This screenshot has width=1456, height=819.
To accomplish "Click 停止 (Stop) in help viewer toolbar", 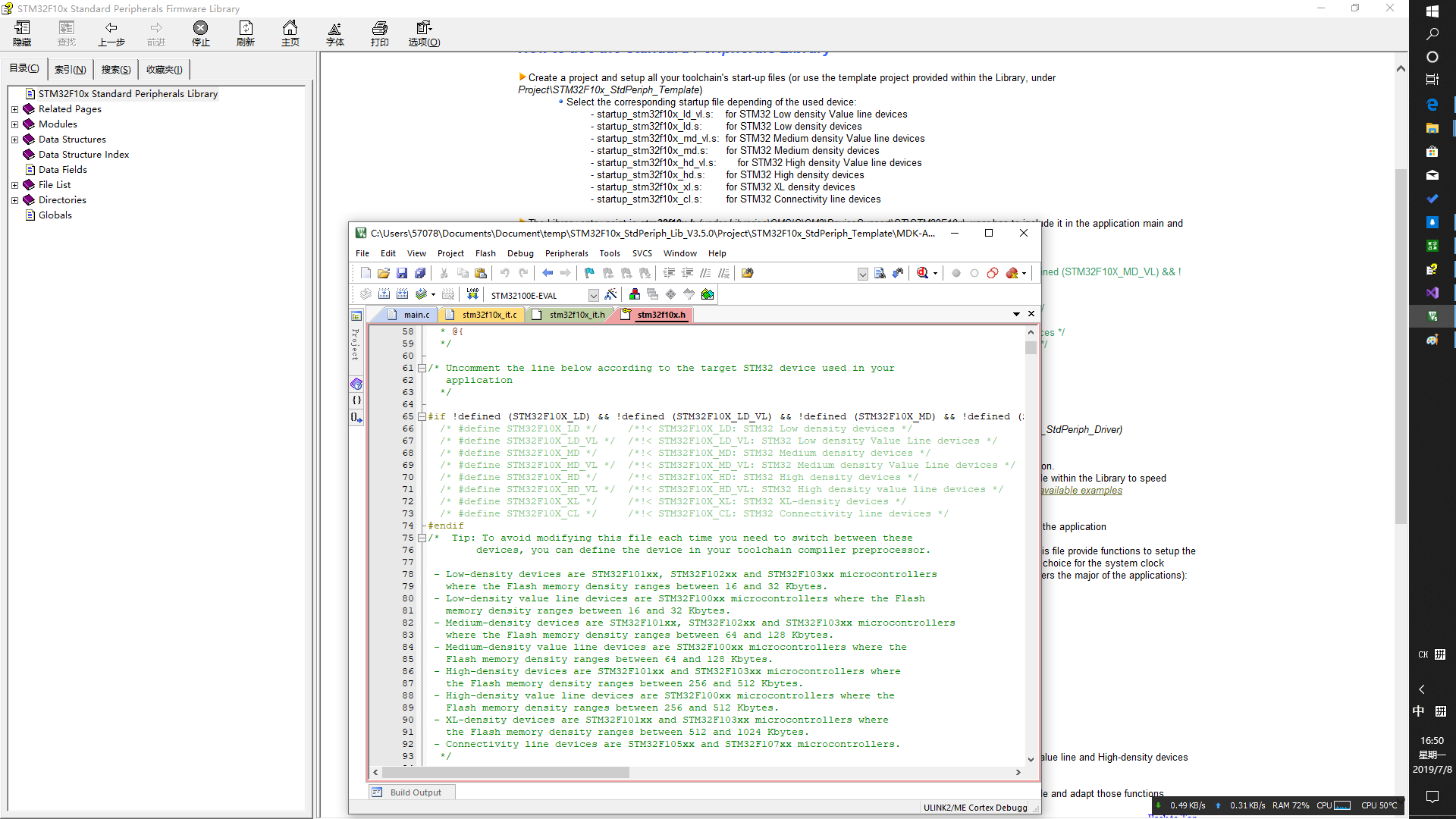I will click(200, 34).
